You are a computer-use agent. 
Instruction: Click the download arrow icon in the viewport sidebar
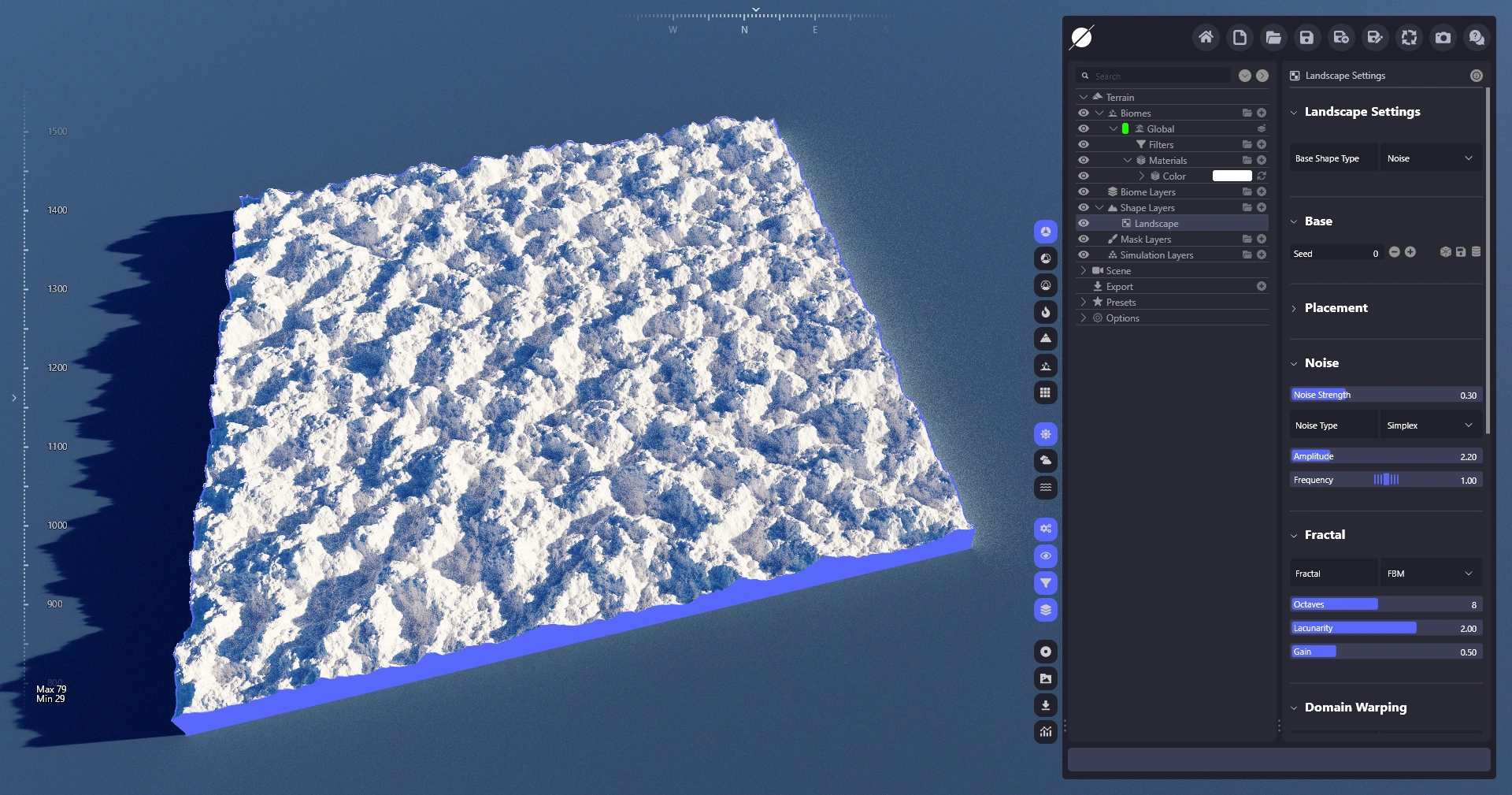pos(1046,705)
